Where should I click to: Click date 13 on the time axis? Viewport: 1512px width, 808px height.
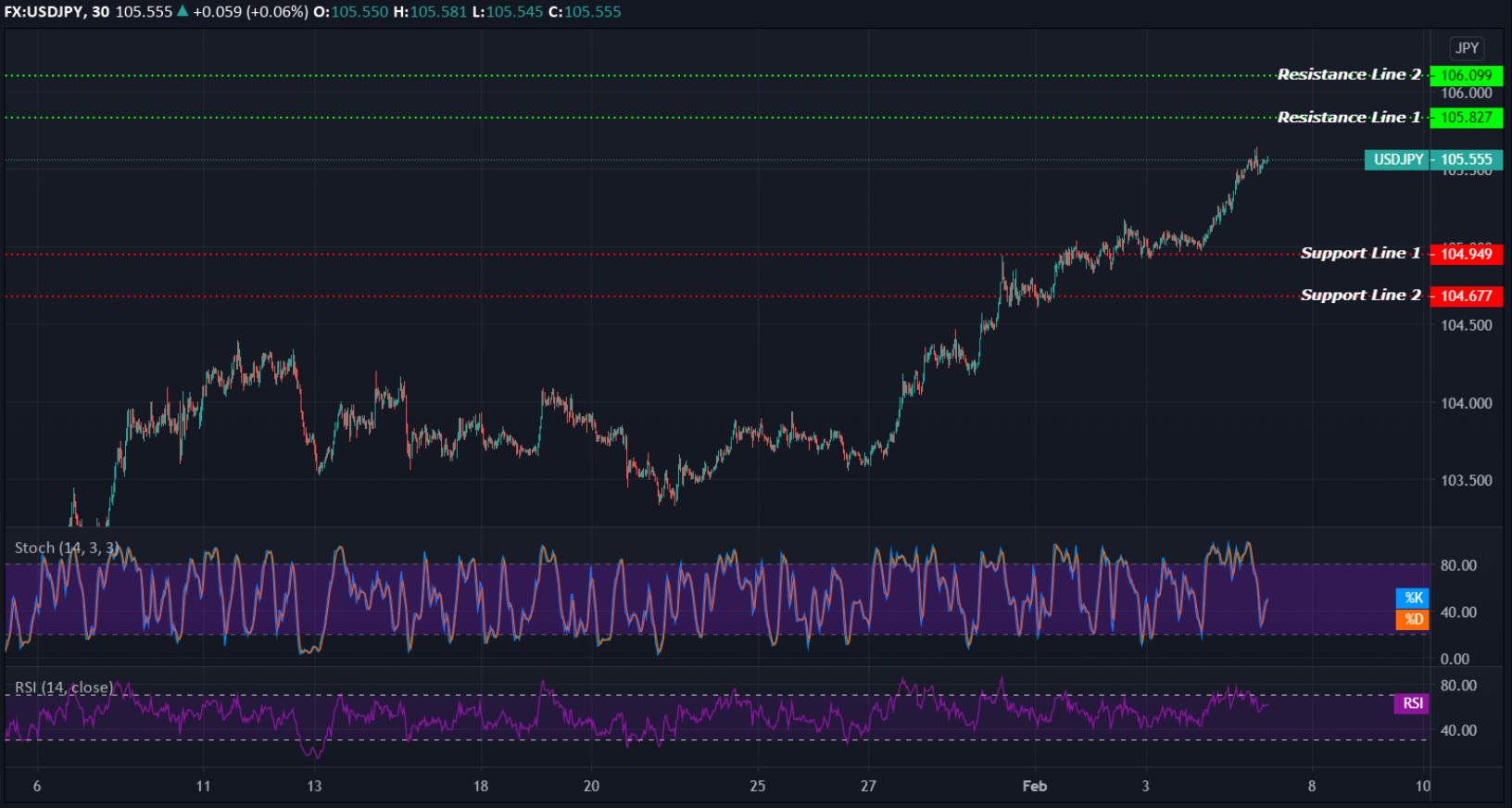[x=314, y=786]
